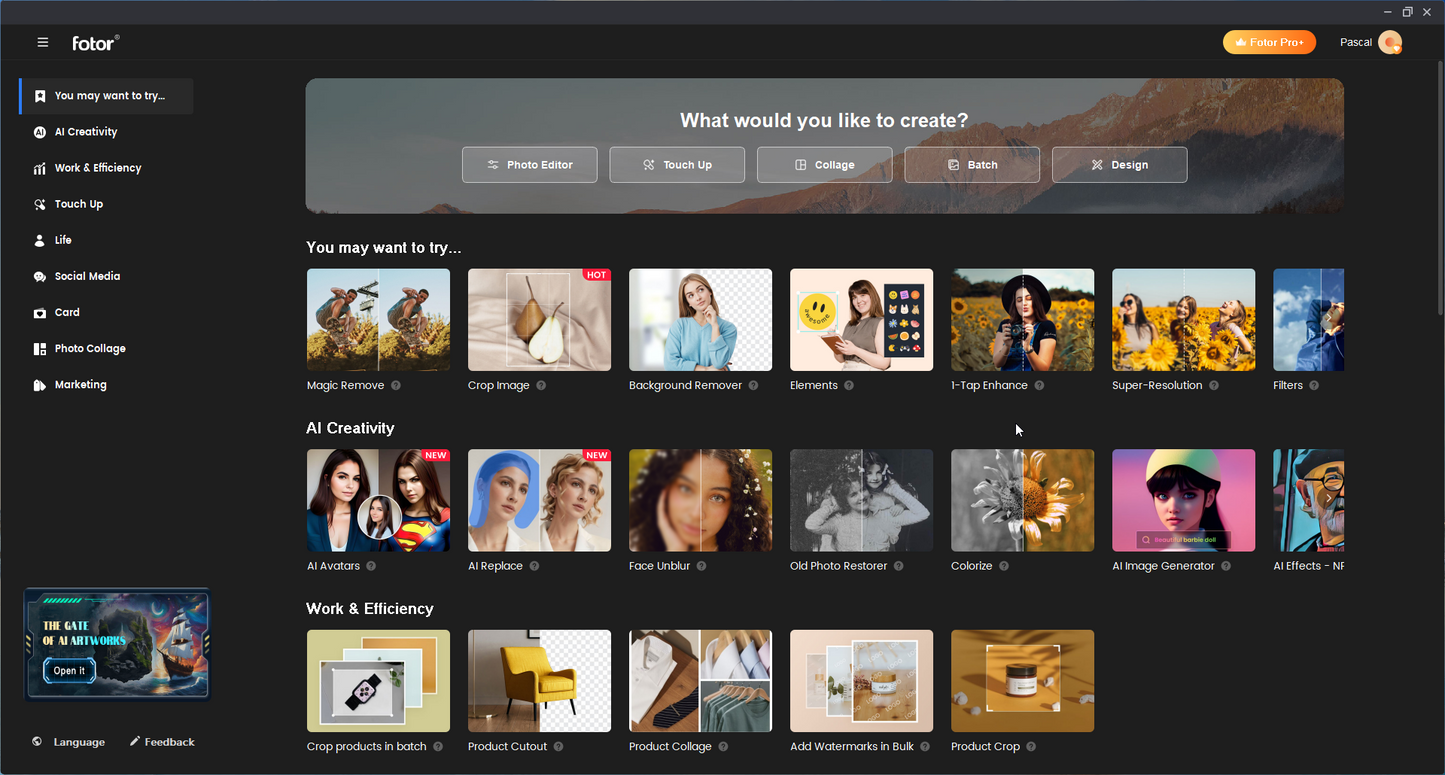The height and width of the screenshot is (775, 1445).
Task: Select AI Creativity in sidebar
Action: (x=86, y=132)
